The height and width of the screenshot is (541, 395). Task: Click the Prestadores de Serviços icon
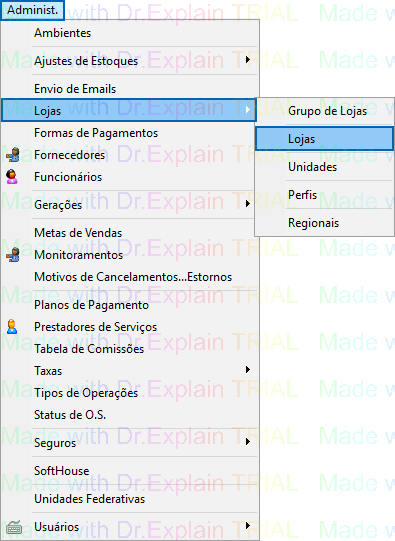click(x=12, y=327)
